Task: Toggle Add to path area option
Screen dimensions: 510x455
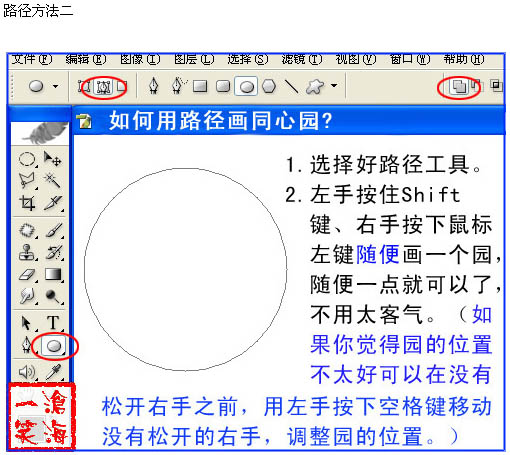Action: (459, 87)
